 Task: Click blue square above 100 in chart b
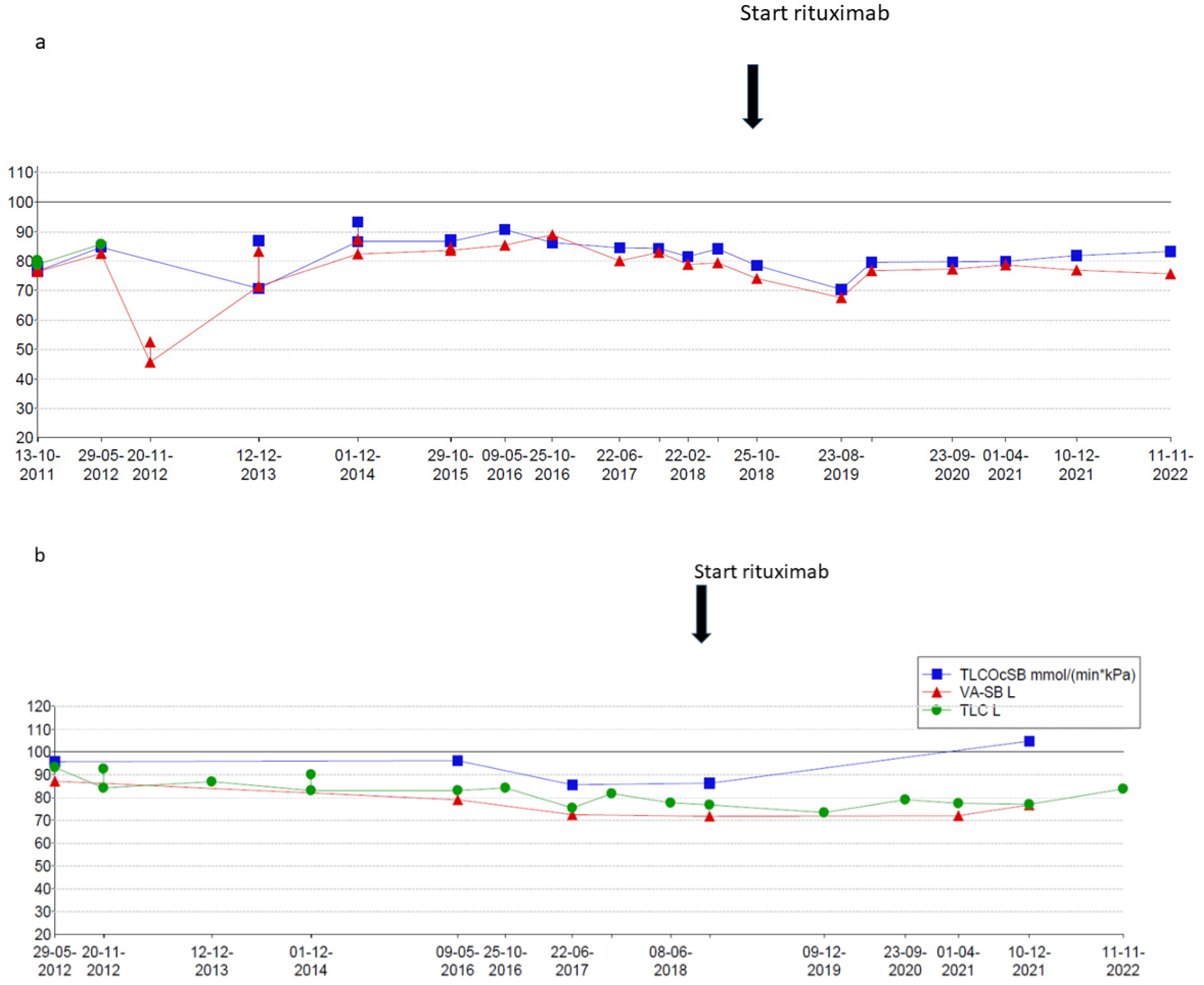point(1029,741)
